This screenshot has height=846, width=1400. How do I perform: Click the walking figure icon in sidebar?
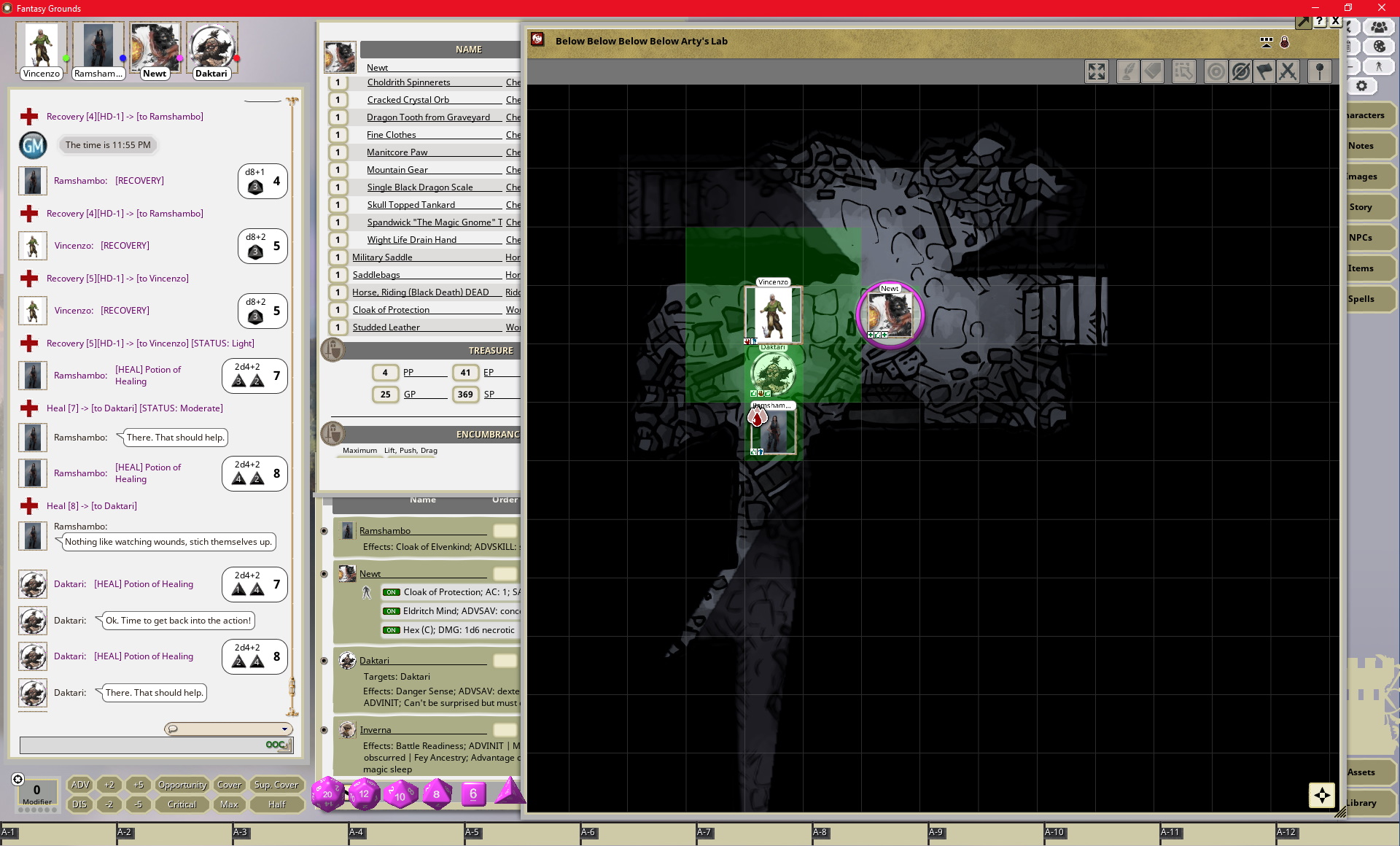[x=1379, y=66]
